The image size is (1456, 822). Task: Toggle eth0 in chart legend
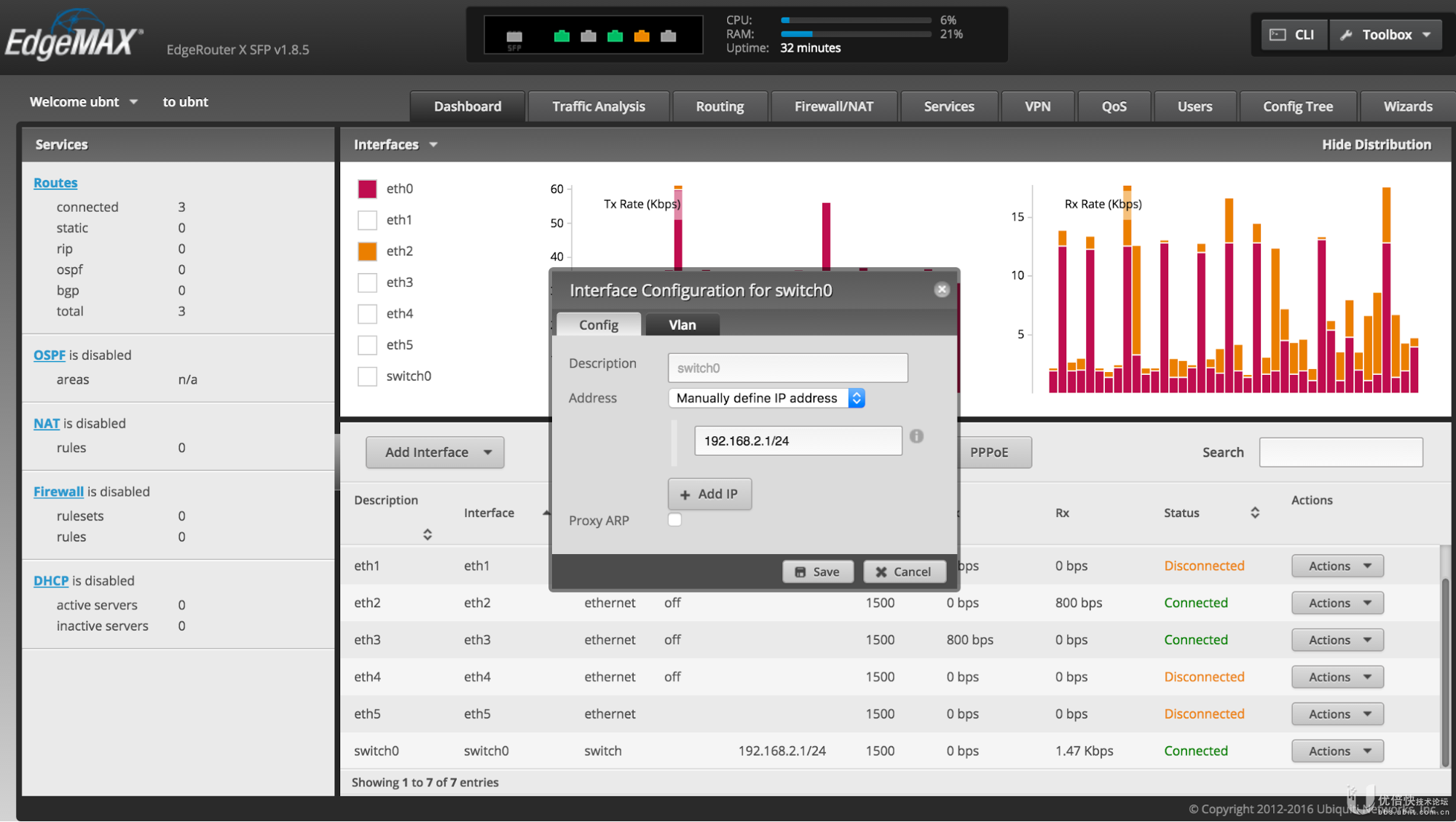click(367, 189)
